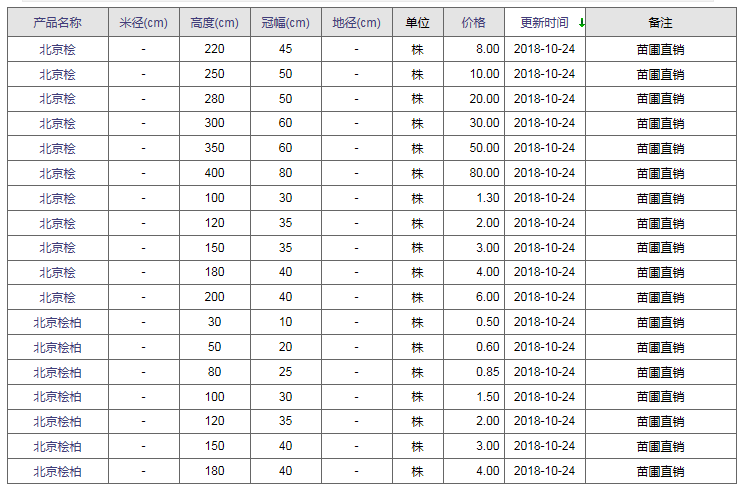Image resolution: width=745 pixels, height=496 pixels.
Task: Click the height value 350
Action: pos(214,148)
